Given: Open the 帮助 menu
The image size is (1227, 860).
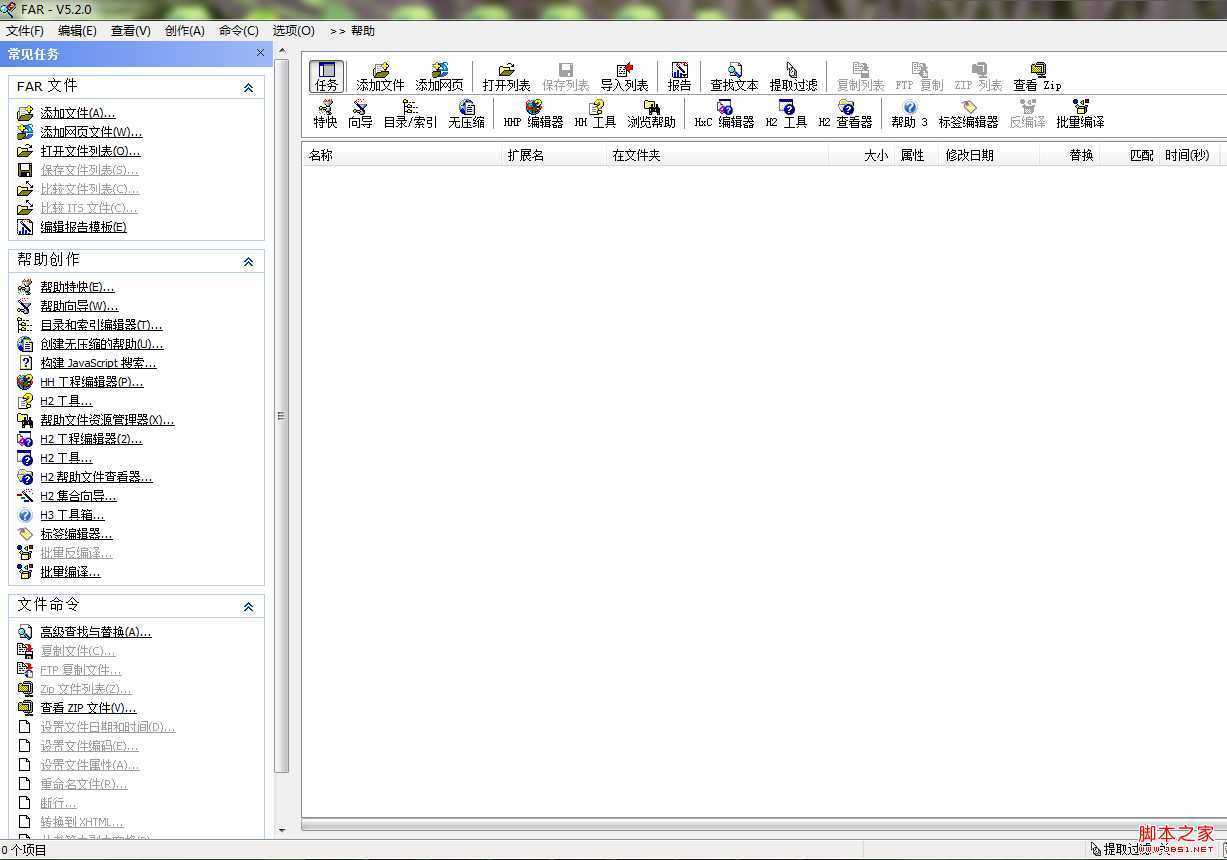Looking at the screenshot, I should [x=363, y=31].
